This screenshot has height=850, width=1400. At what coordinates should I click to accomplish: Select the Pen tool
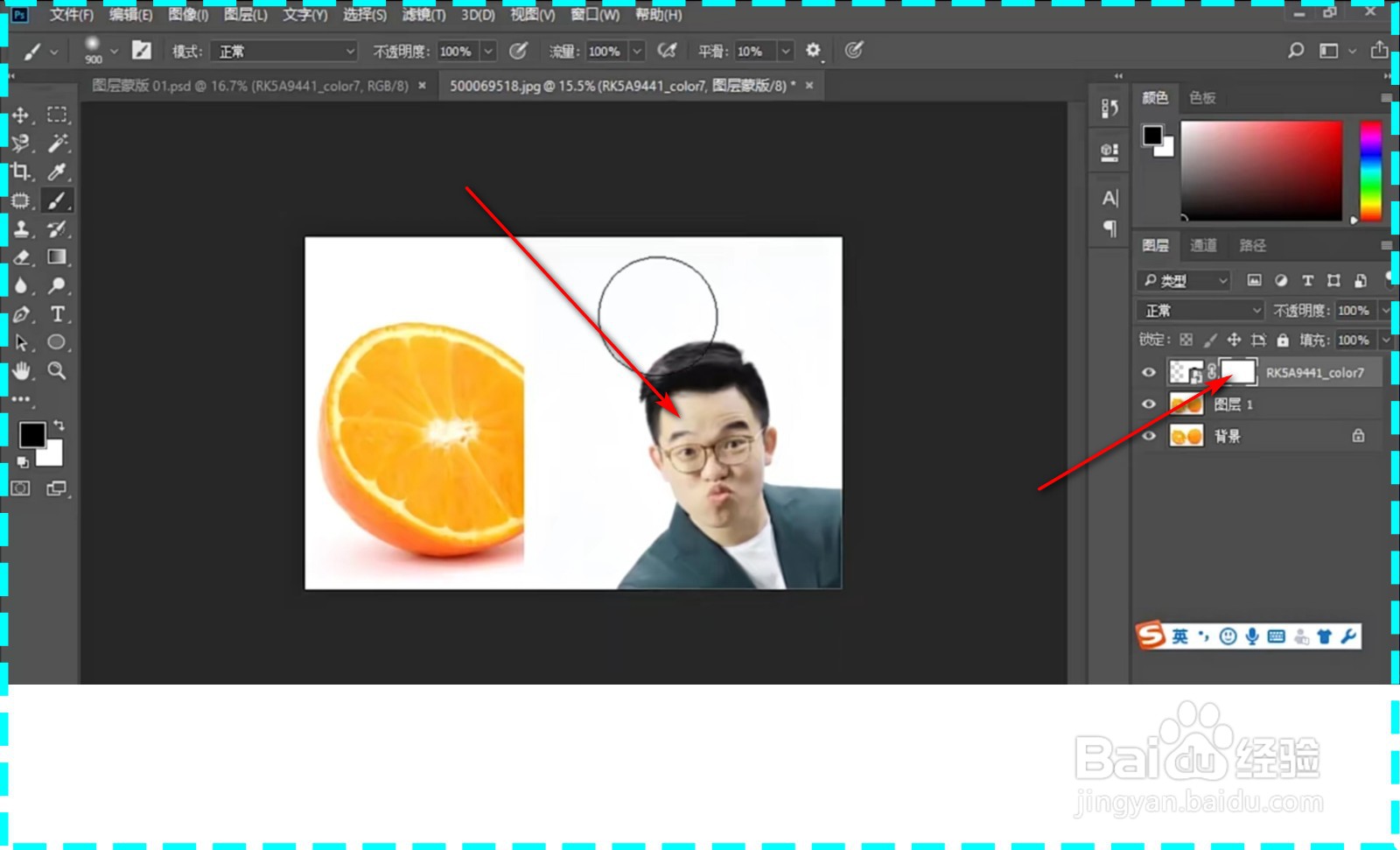tap(21, 314)
